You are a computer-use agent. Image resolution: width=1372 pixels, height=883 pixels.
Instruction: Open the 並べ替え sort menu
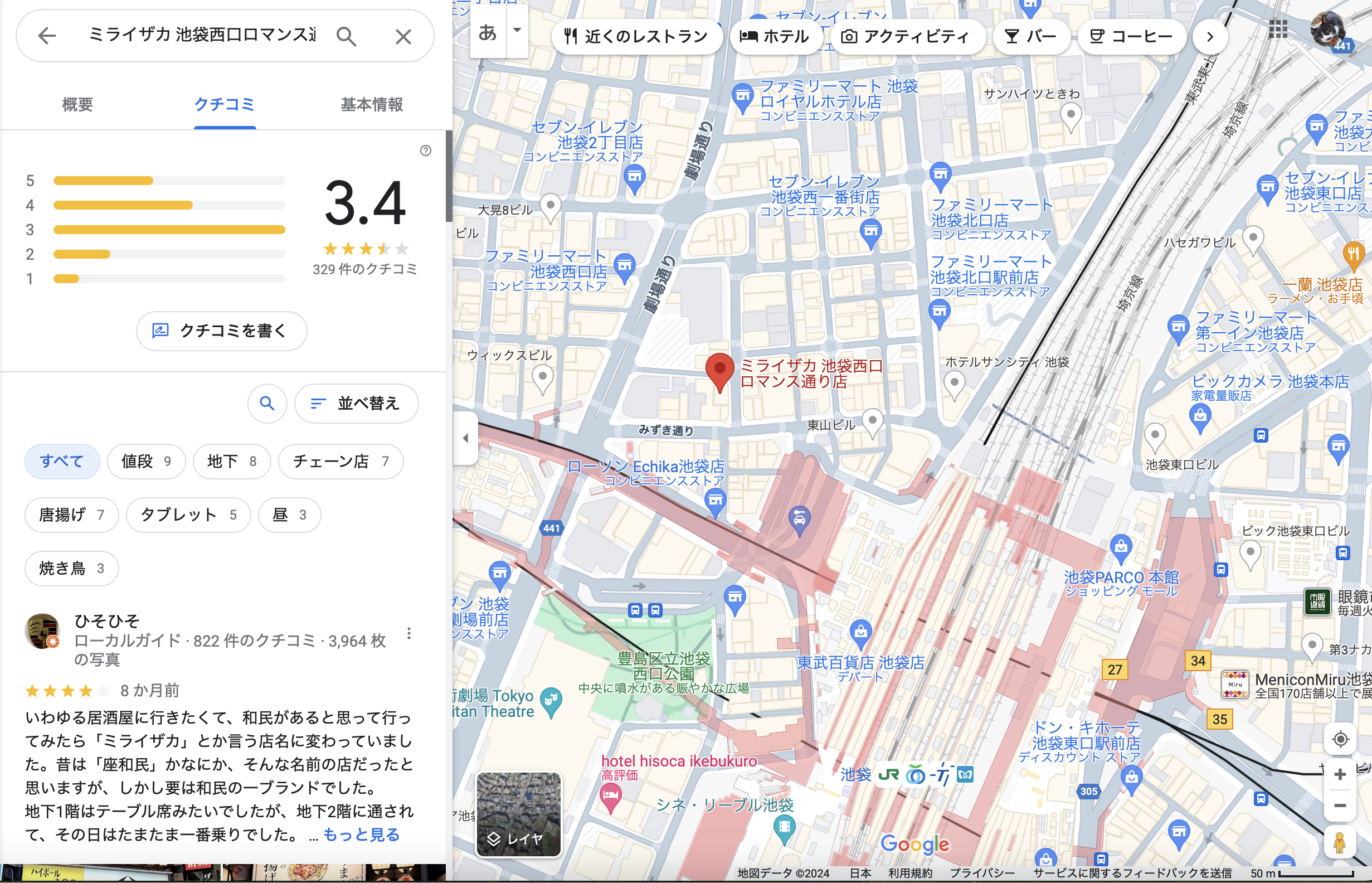[x=356, y=403]
